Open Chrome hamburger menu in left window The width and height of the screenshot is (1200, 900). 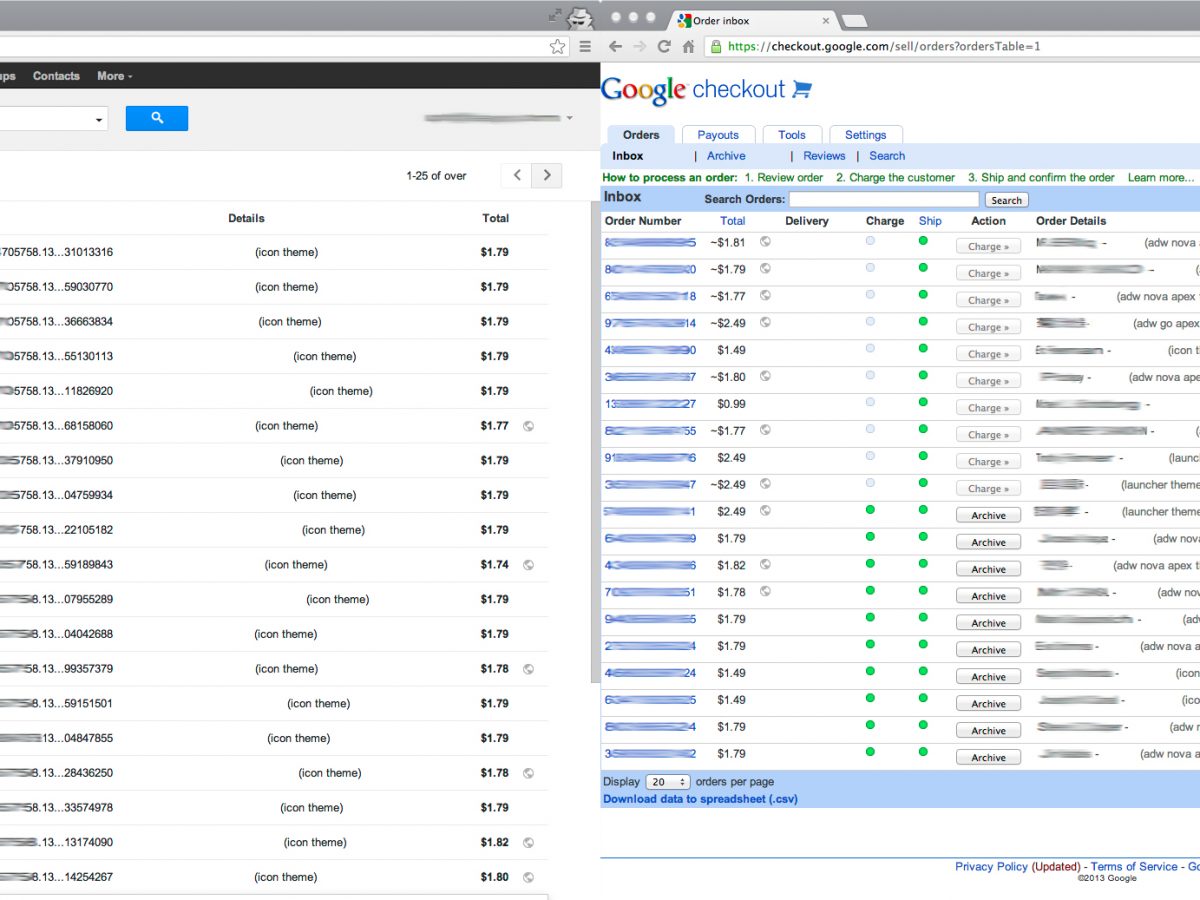point(585,46)
